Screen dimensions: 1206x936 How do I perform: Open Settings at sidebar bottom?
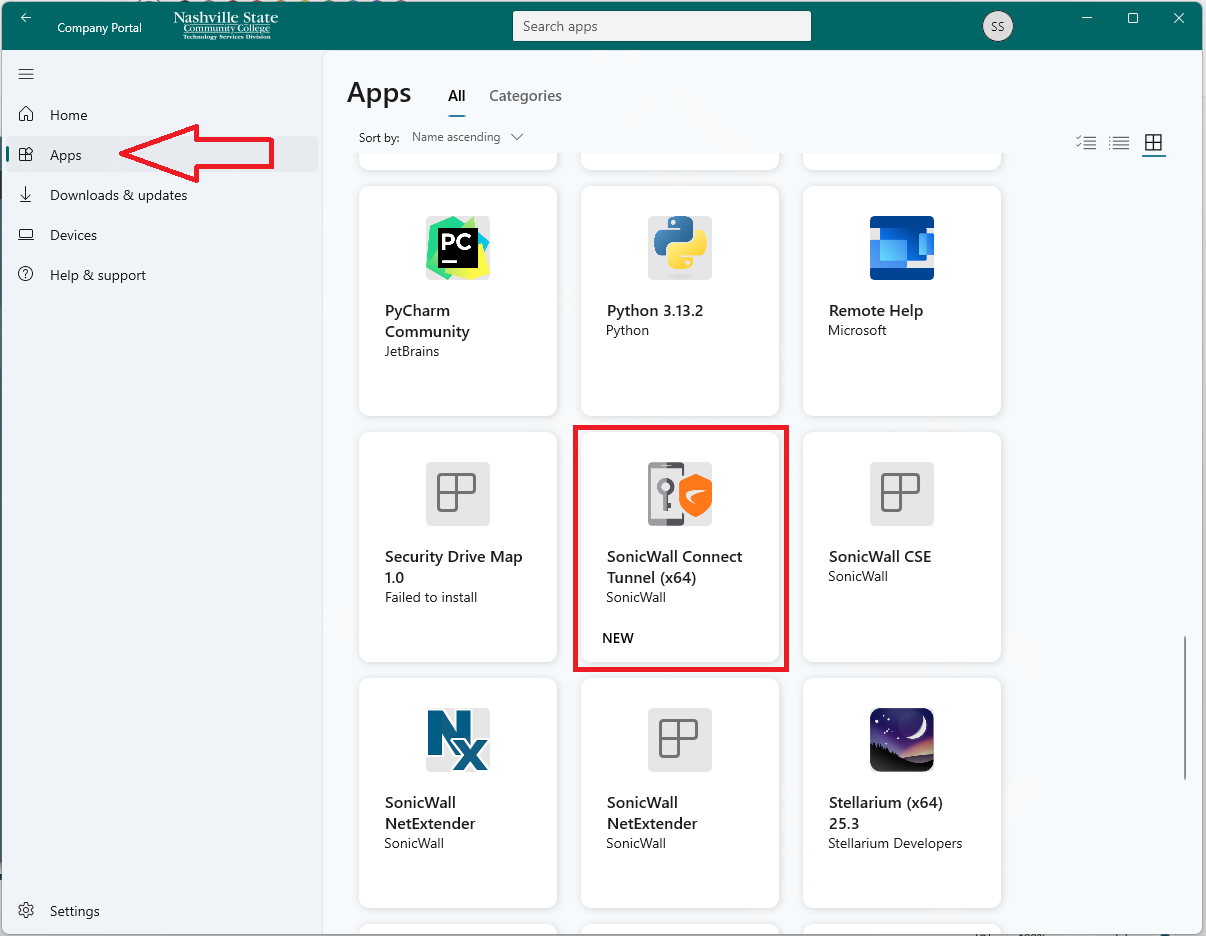point(74,911)
